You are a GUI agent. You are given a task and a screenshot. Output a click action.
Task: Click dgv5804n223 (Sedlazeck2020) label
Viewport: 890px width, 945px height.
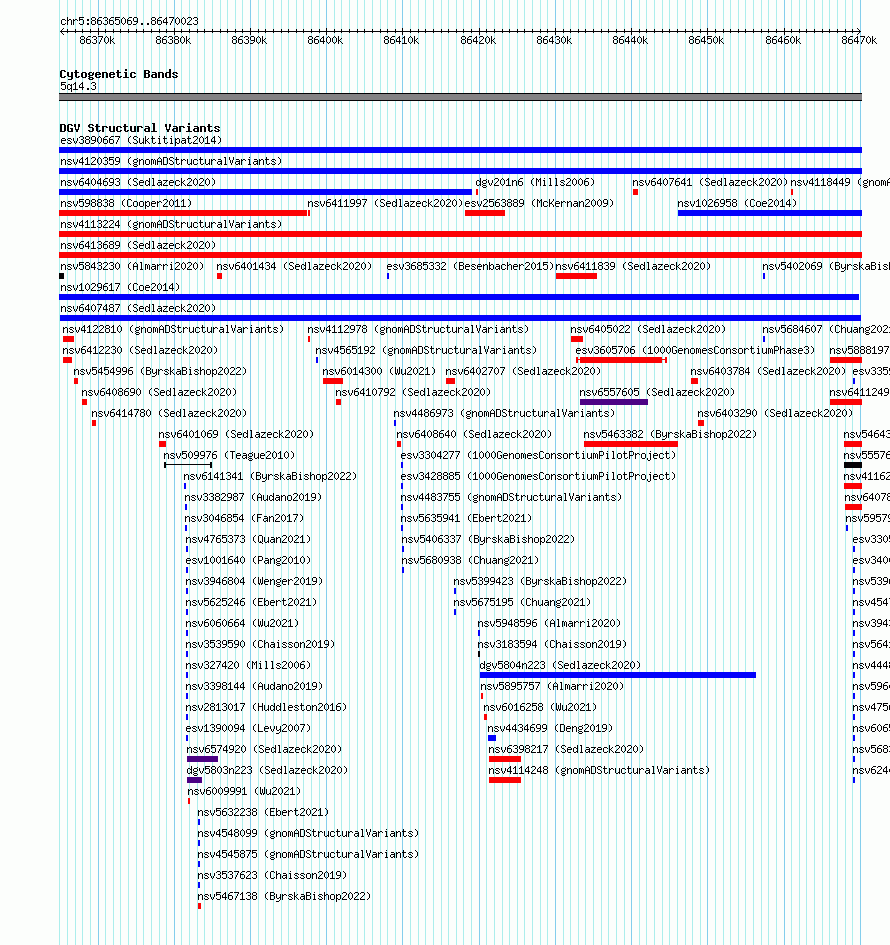pyautogui.click(x=560, y=665)
